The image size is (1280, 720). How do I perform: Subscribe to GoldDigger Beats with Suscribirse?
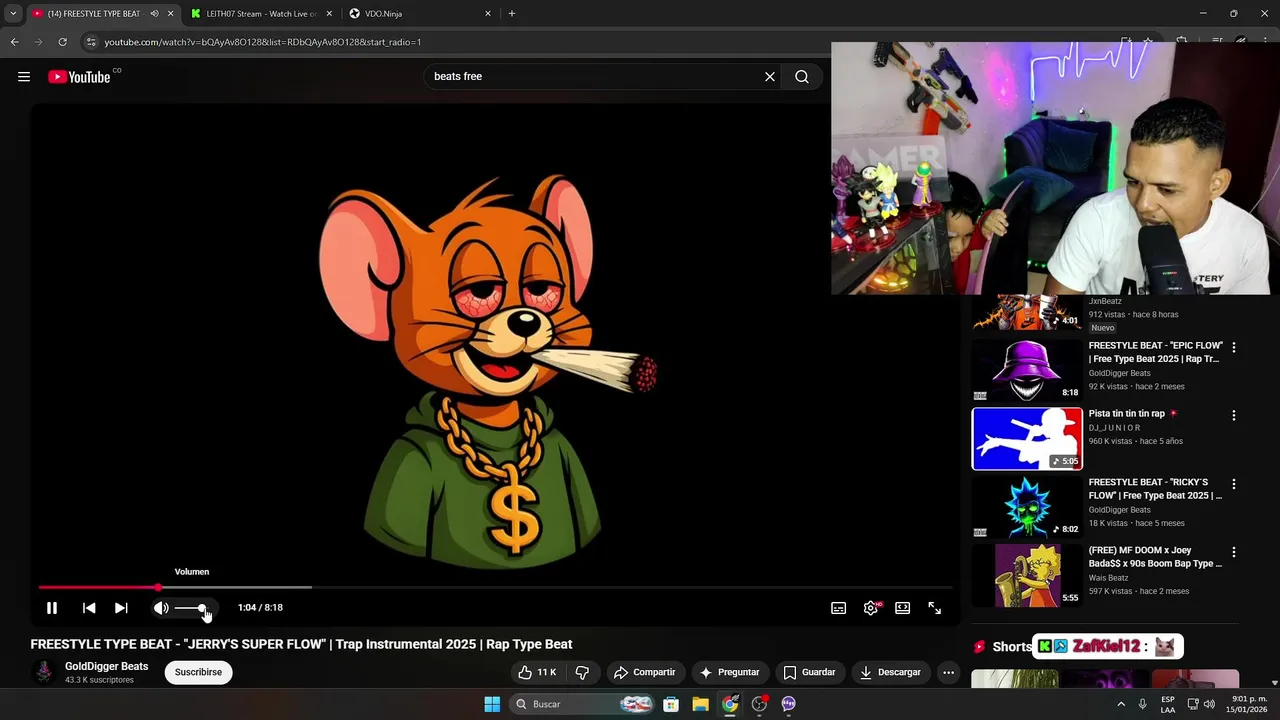point(198,672)
